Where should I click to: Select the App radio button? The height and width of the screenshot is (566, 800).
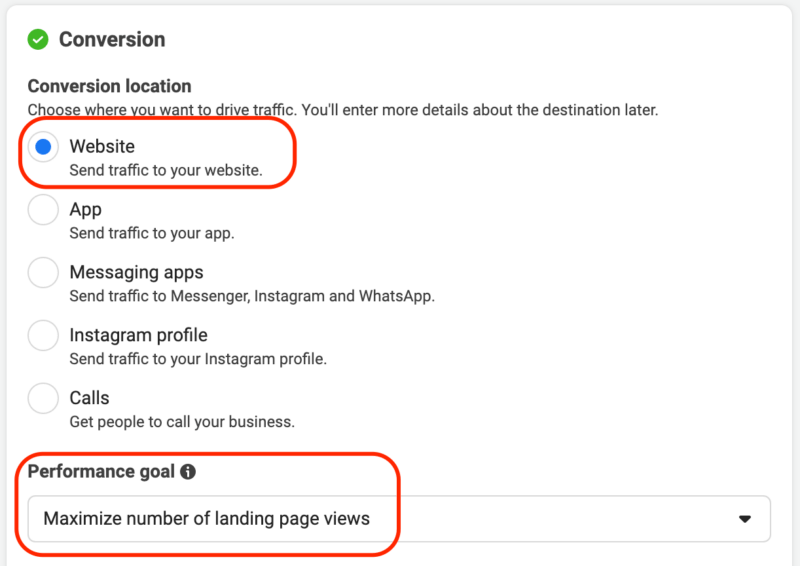(43, 211)
